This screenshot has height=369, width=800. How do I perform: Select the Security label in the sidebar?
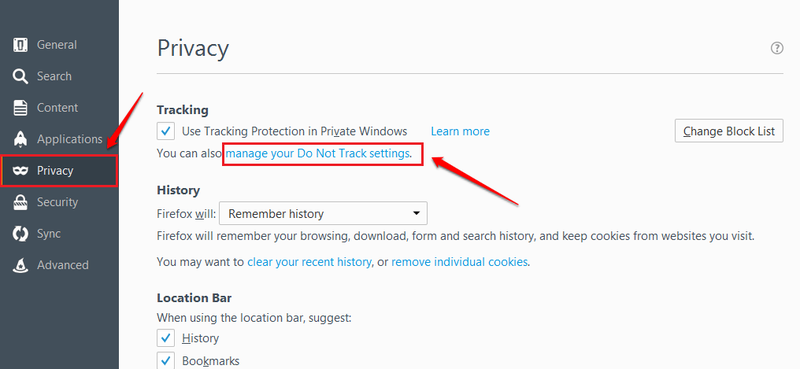point(57,202)
